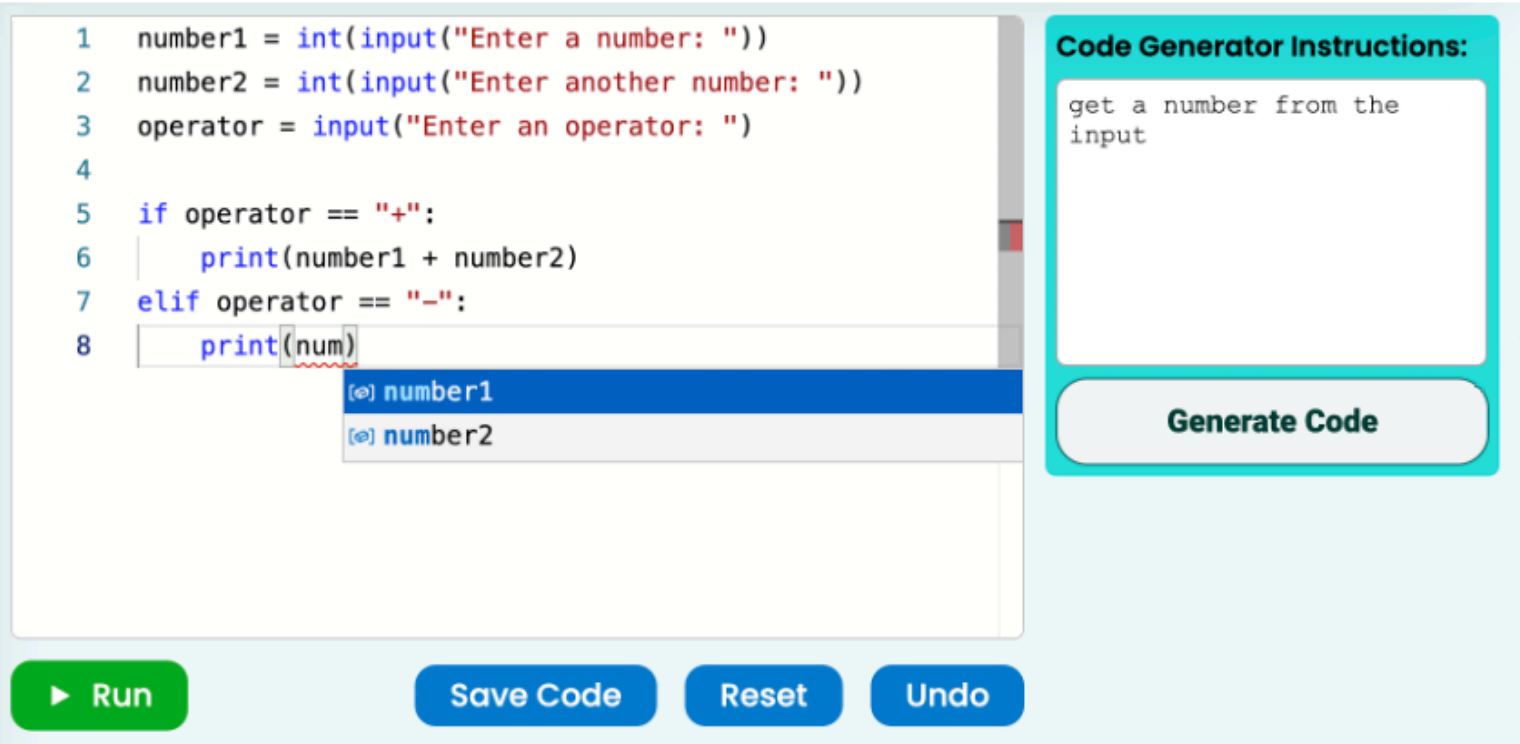
Task: Click the red error marker in scrollbar
Action: click(x=1016, y=237)
